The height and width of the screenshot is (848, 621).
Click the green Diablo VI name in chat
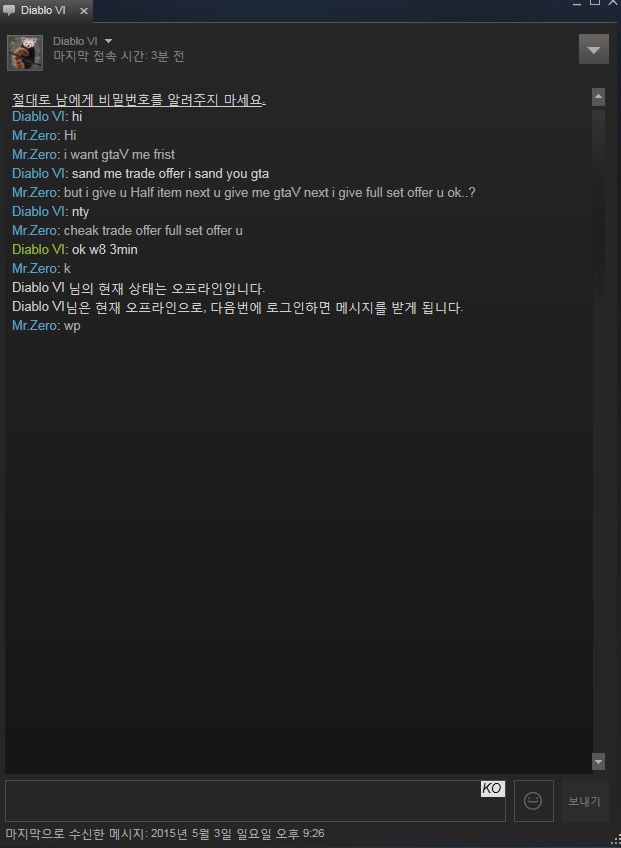click(x=38, y=249)
